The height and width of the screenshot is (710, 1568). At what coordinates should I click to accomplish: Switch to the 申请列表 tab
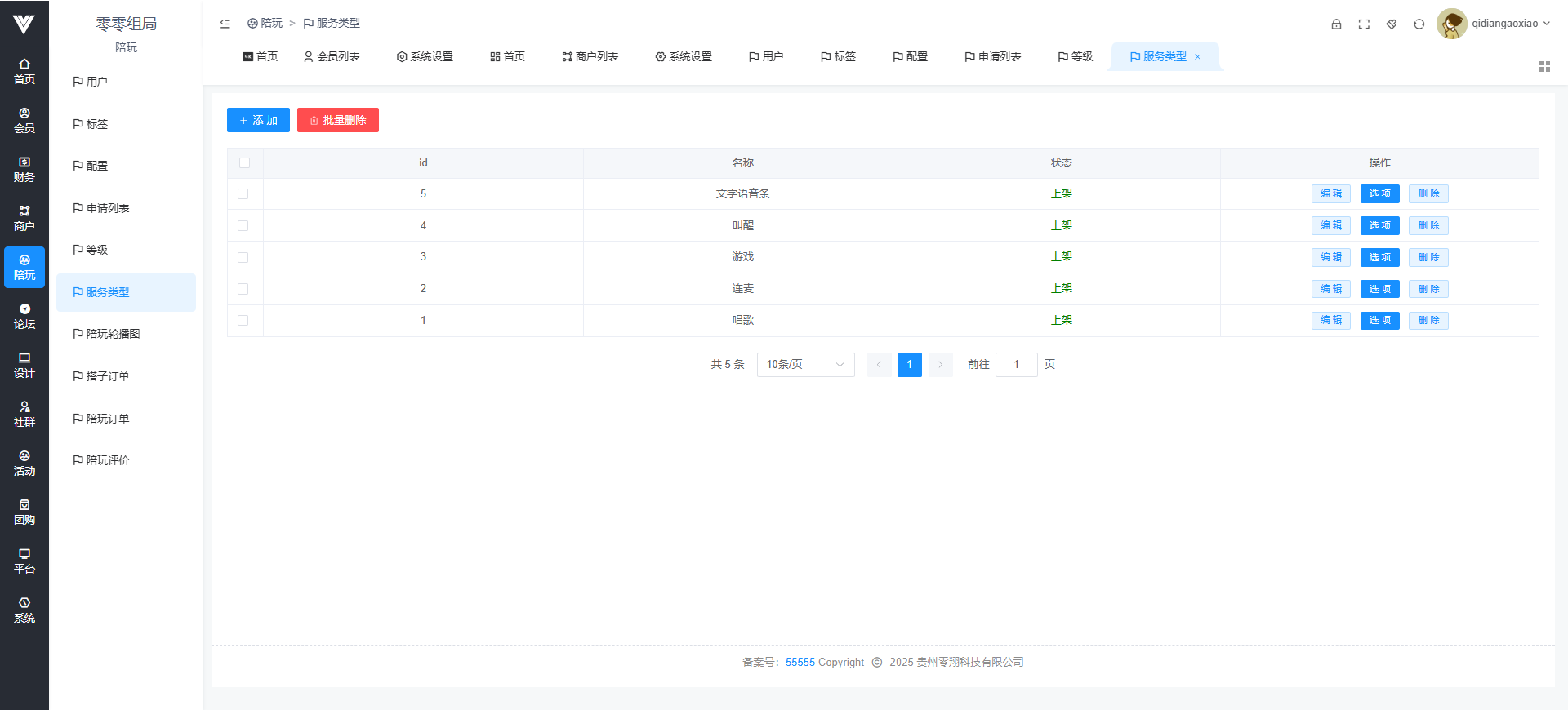pyautogui.click(x=993, y=56)
